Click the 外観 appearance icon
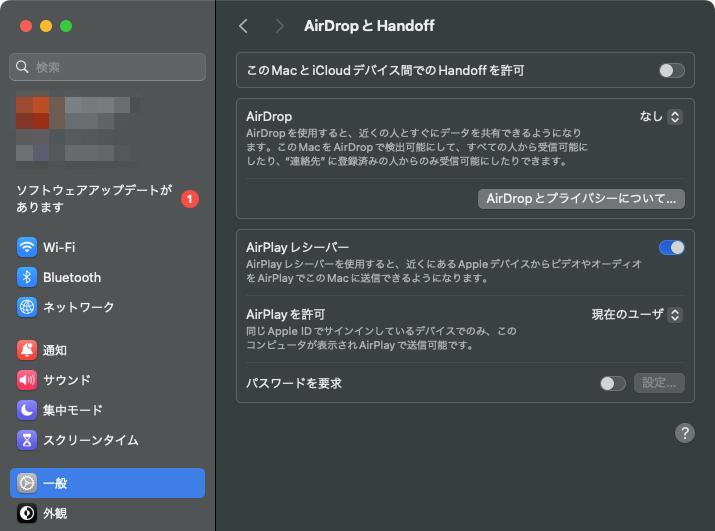The width and height of the screenshot is (715, 531). [x=27, y=513]
